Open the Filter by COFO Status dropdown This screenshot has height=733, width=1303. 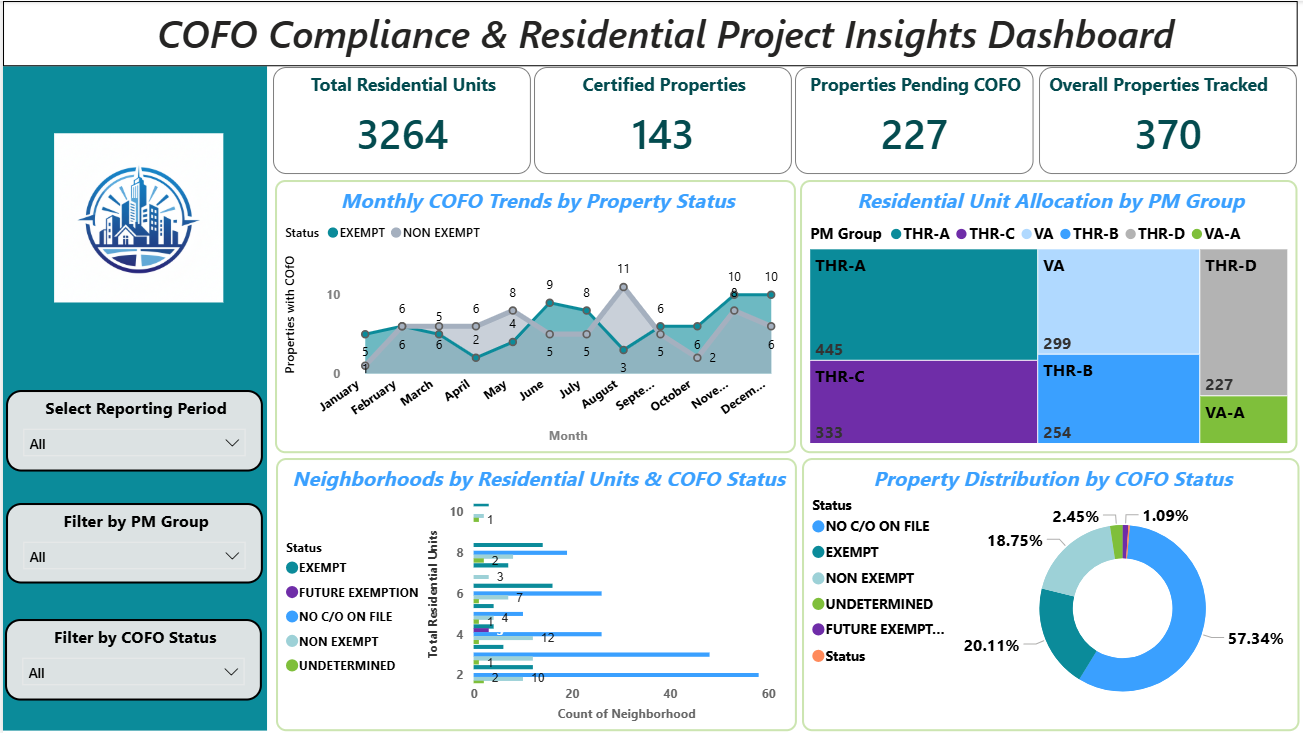(134, 672)
